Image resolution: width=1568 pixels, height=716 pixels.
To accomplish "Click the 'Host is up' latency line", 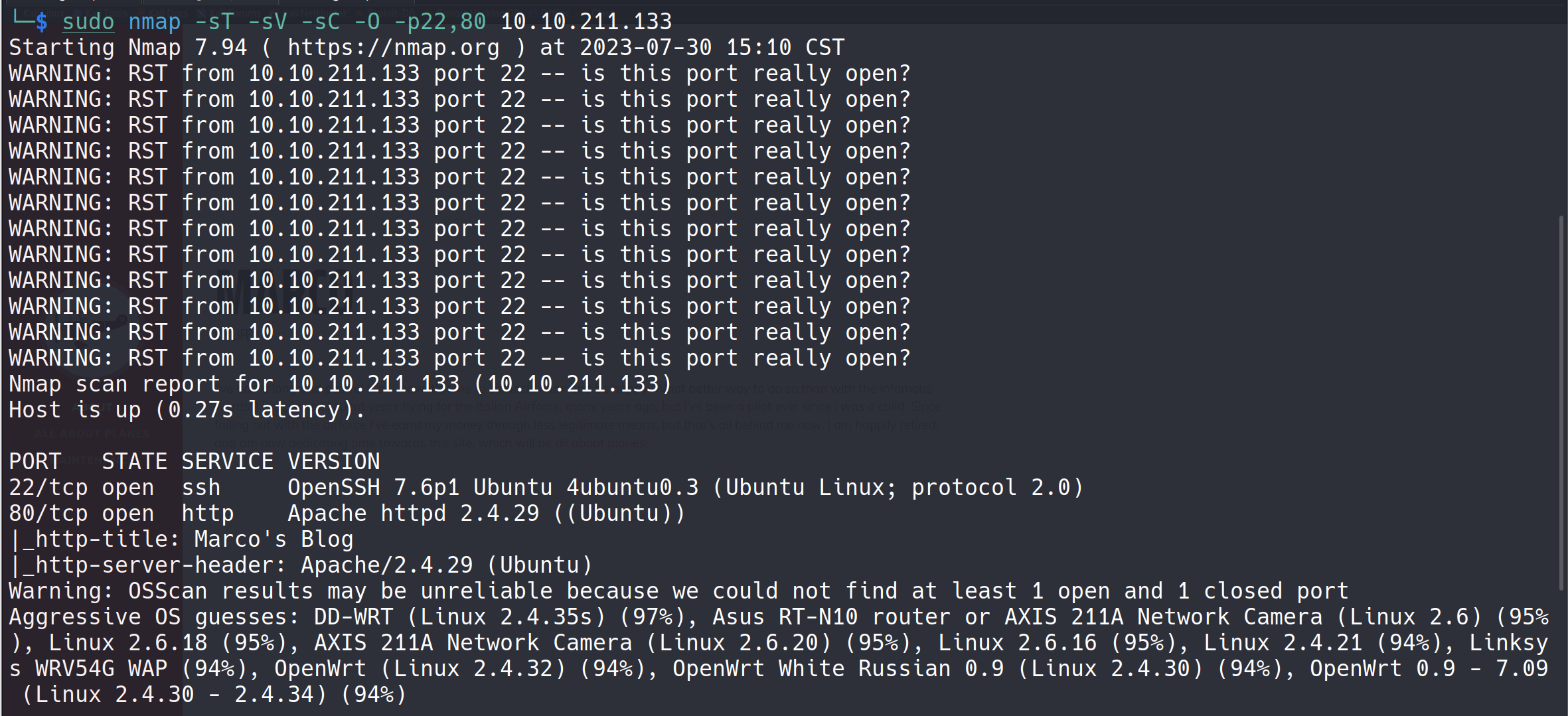I will pos(187,410).
